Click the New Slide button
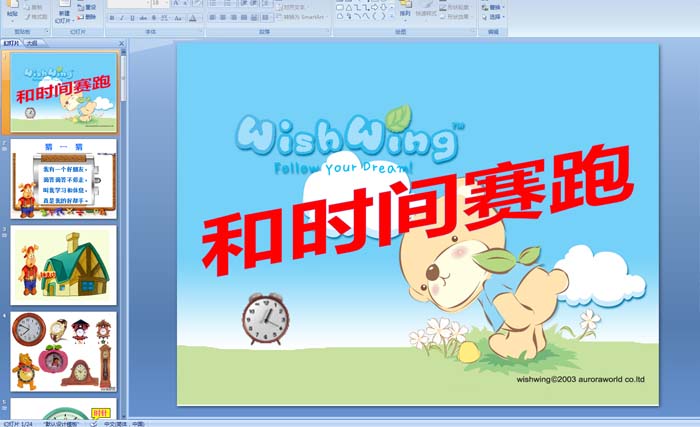The image size is (700, 427). [x=64, y=12]
